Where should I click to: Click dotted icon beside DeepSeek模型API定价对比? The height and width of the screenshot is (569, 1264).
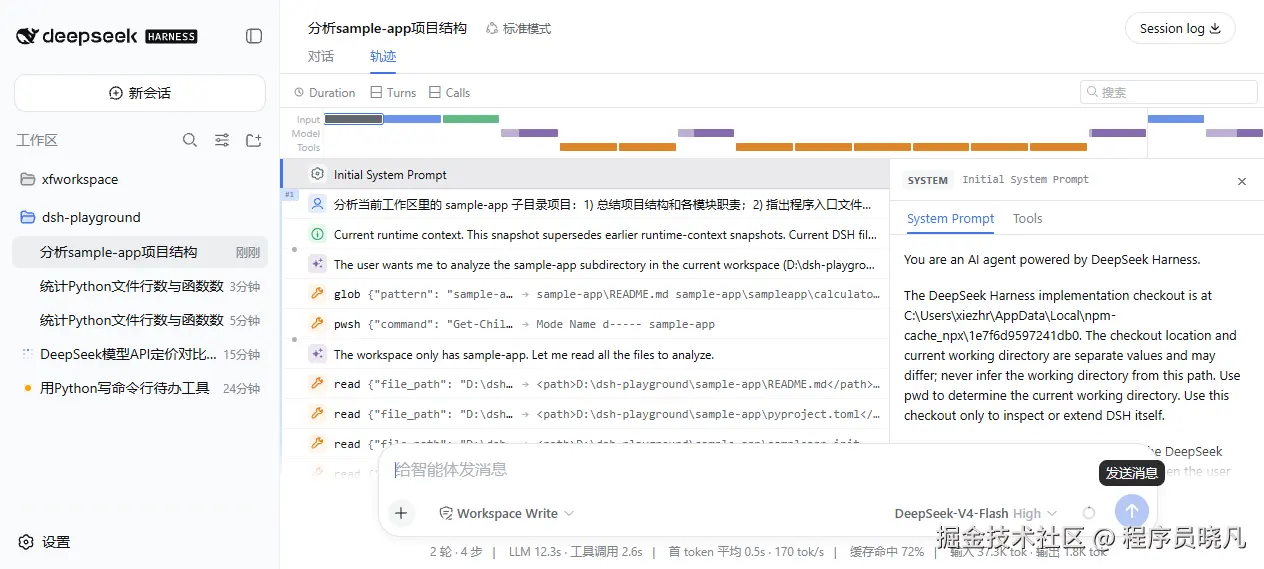[27, 354]
